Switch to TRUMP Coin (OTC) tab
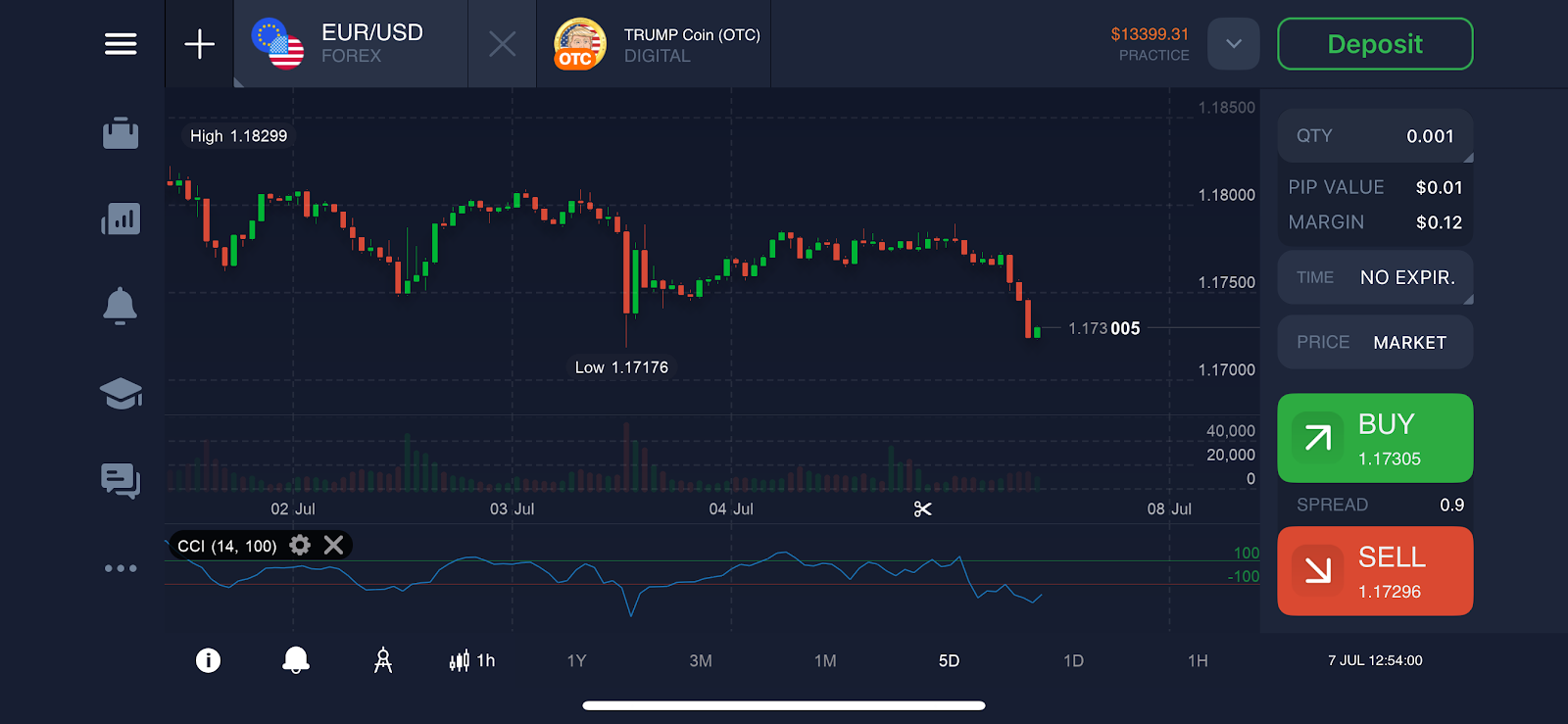The image size is (1568, 724). (x=655, y=44)
